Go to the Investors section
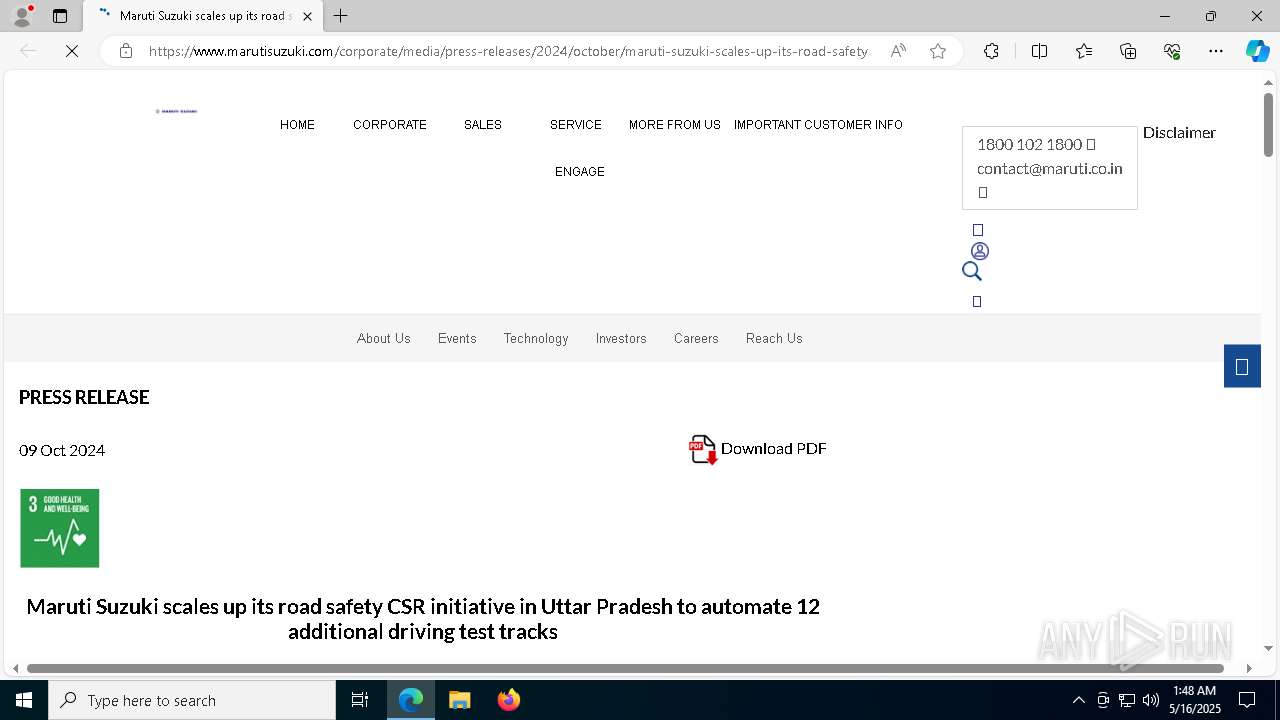The image size is (1280, 720). [x=621, y=338]
